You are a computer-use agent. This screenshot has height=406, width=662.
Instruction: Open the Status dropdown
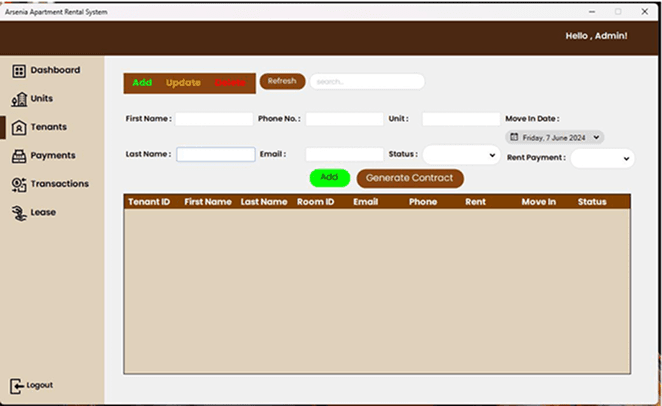[x=461, y=155]
